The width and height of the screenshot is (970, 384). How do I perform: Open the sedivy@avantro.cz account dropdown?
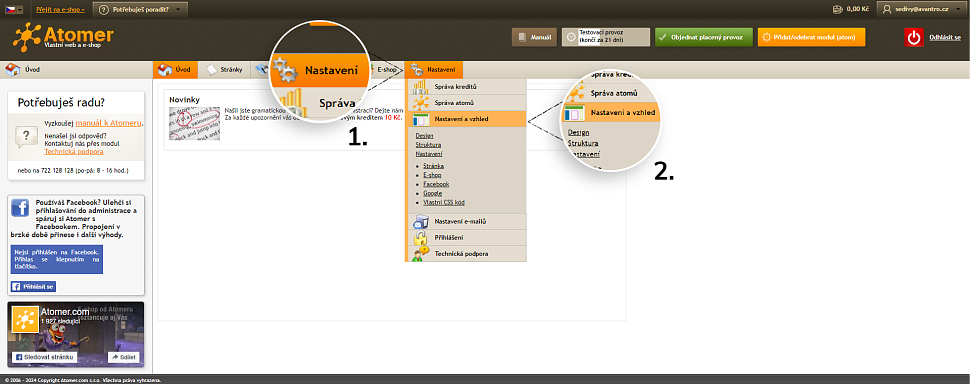921,10
